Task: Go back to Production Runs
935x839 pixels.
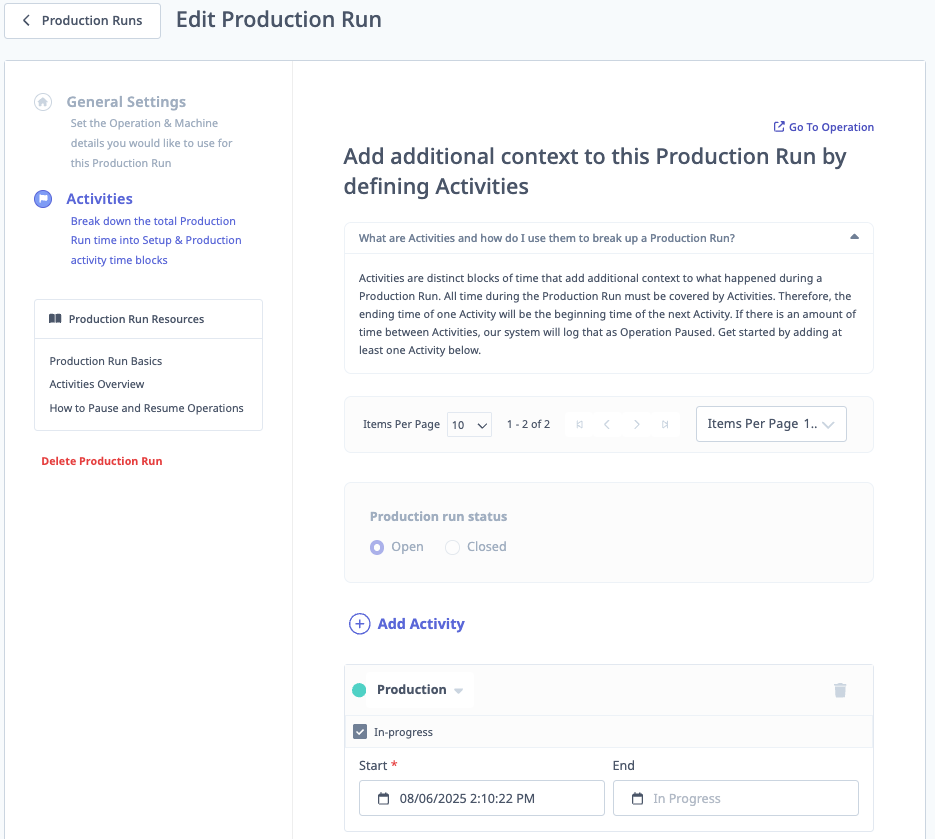Action: [82, 20]
